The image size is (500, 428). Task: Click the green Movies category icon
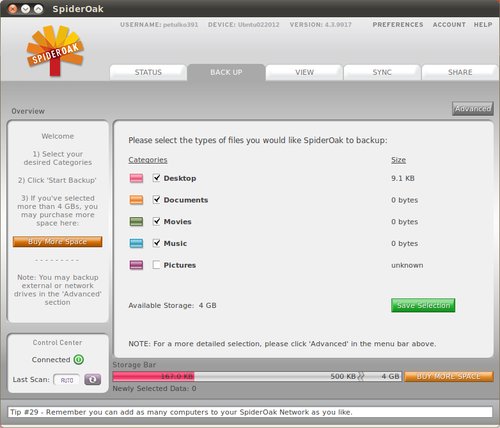(x=136, y=222)
